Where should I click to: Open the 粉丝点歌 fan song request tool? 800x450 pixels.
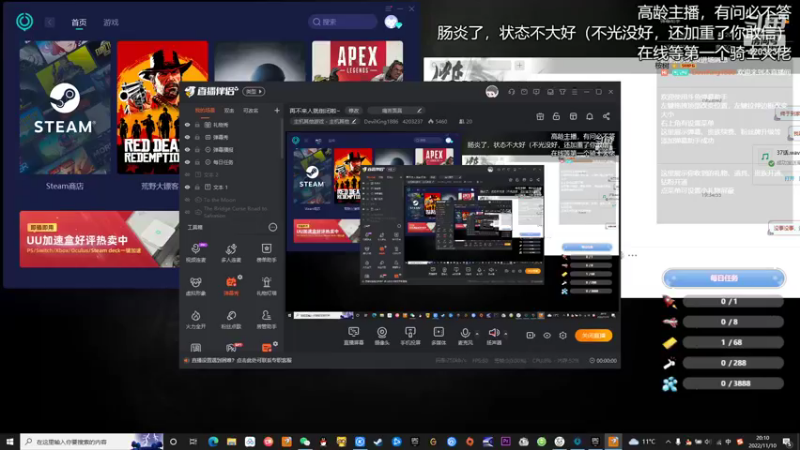[231, 319]
